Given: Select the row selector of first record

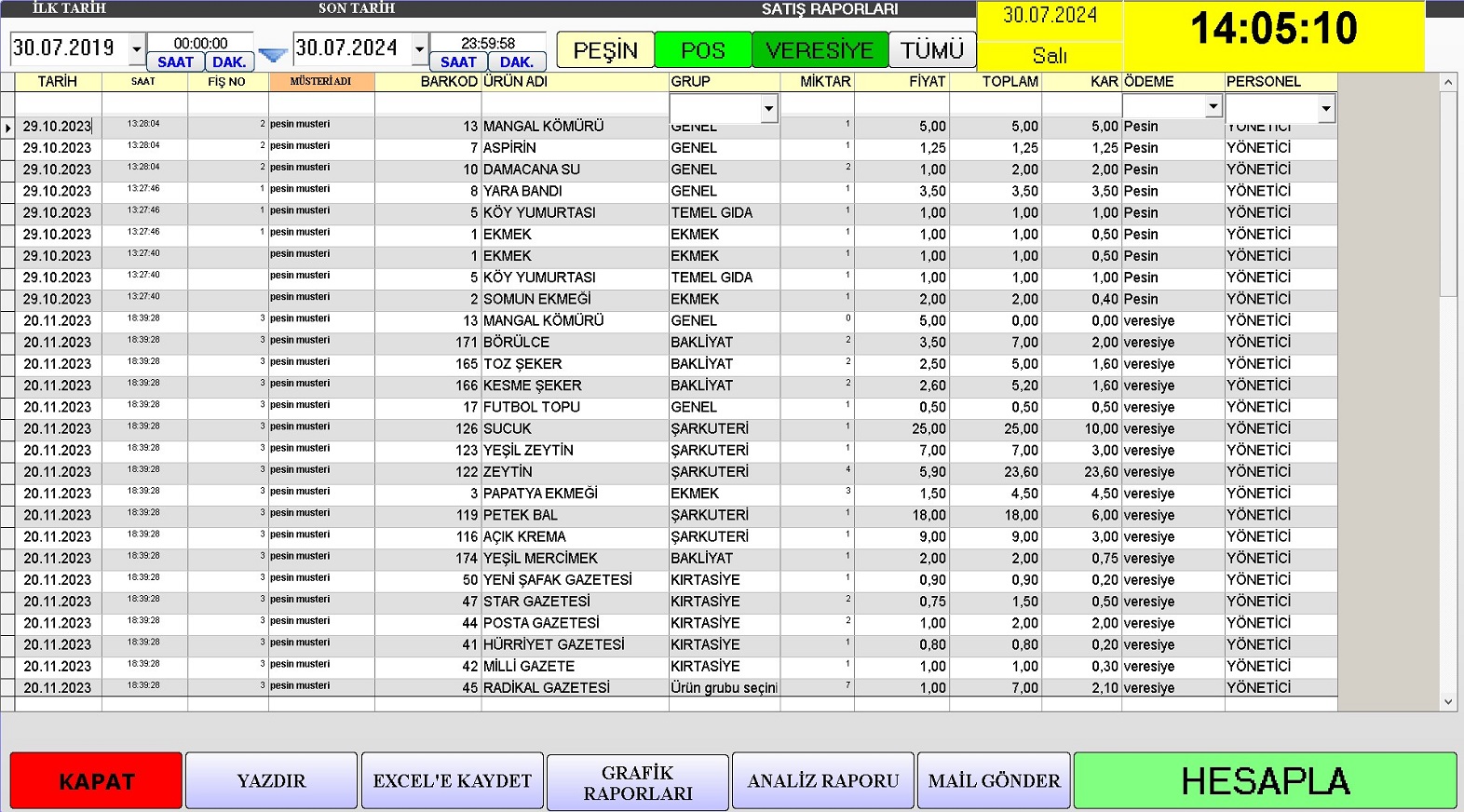Looking at the screenshot, I should click(x=7, y=127).
